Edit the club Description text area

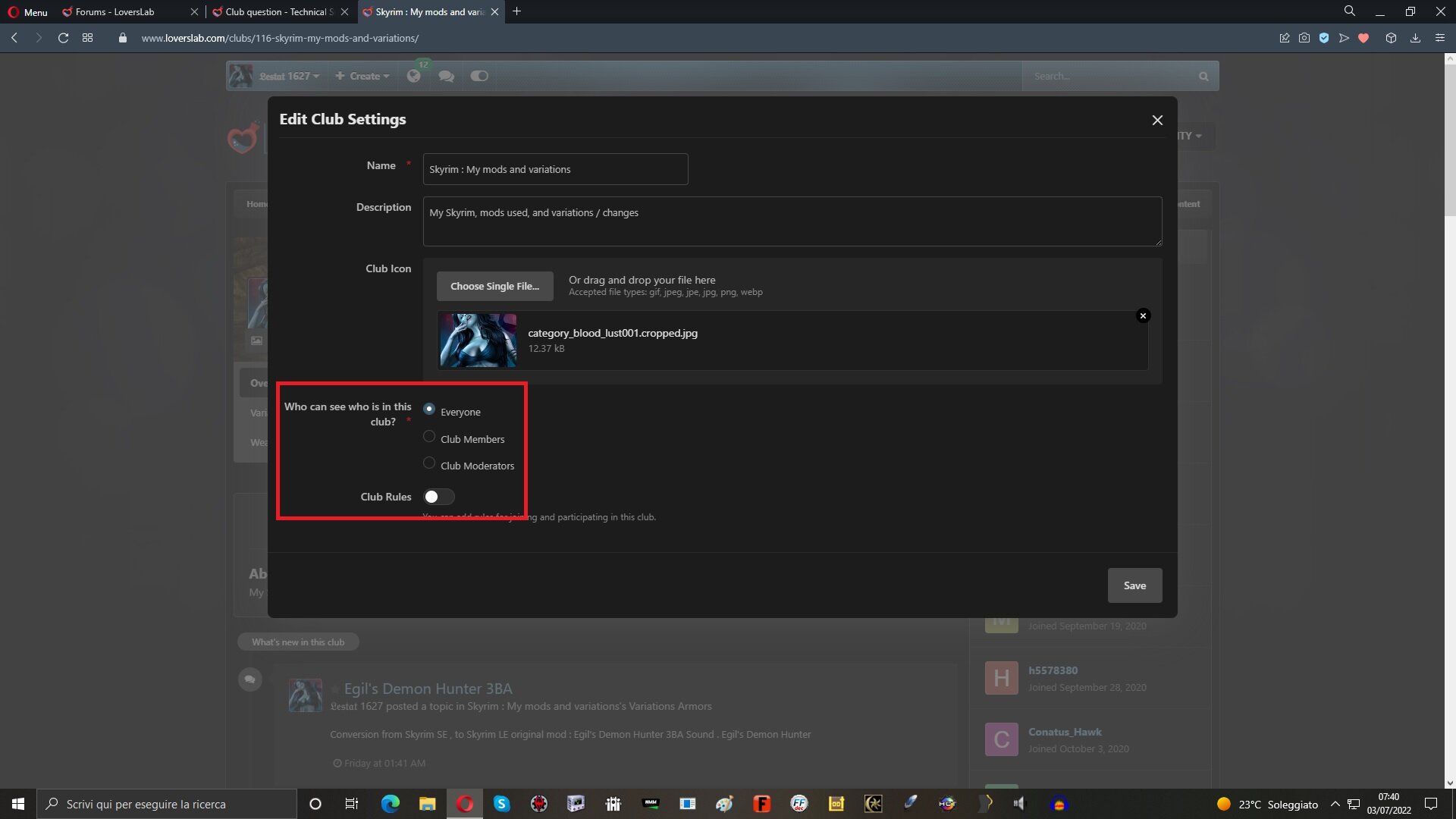pos(792,221)
